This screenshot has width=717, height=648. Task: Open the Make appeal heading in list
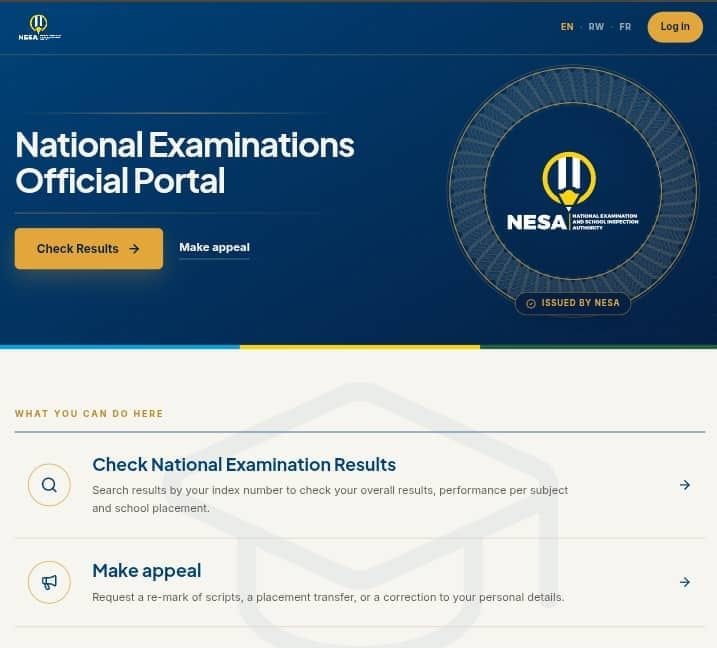(x=147, y=571)
